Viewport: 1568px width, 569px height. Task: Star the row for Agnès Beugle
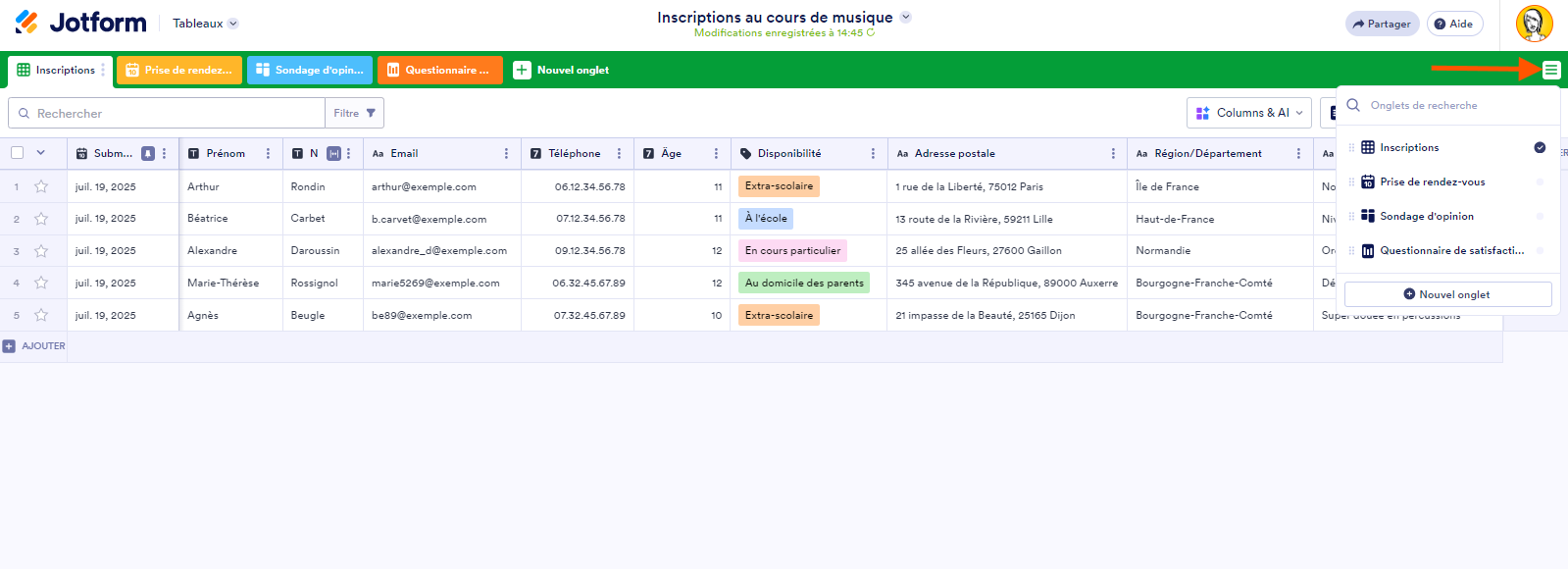click(41, 315)
